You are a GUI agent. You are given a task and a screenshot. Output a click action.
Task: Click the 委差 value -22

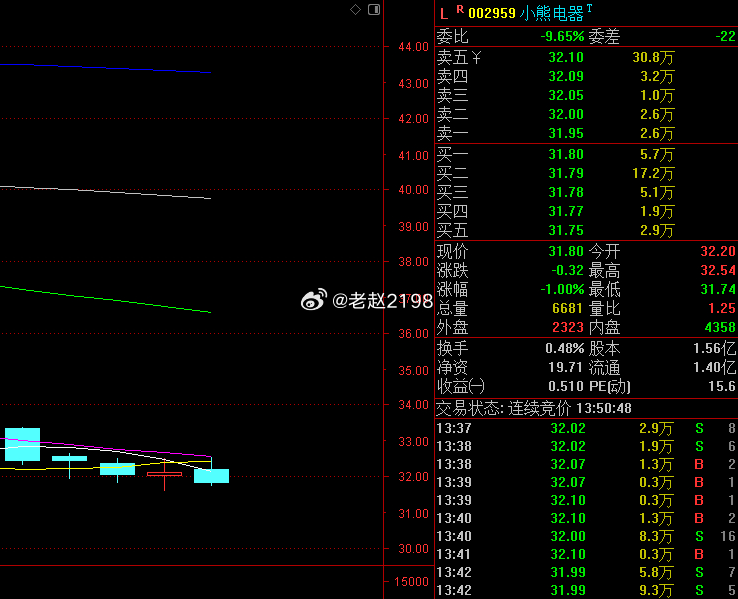[x=725, y=36]
